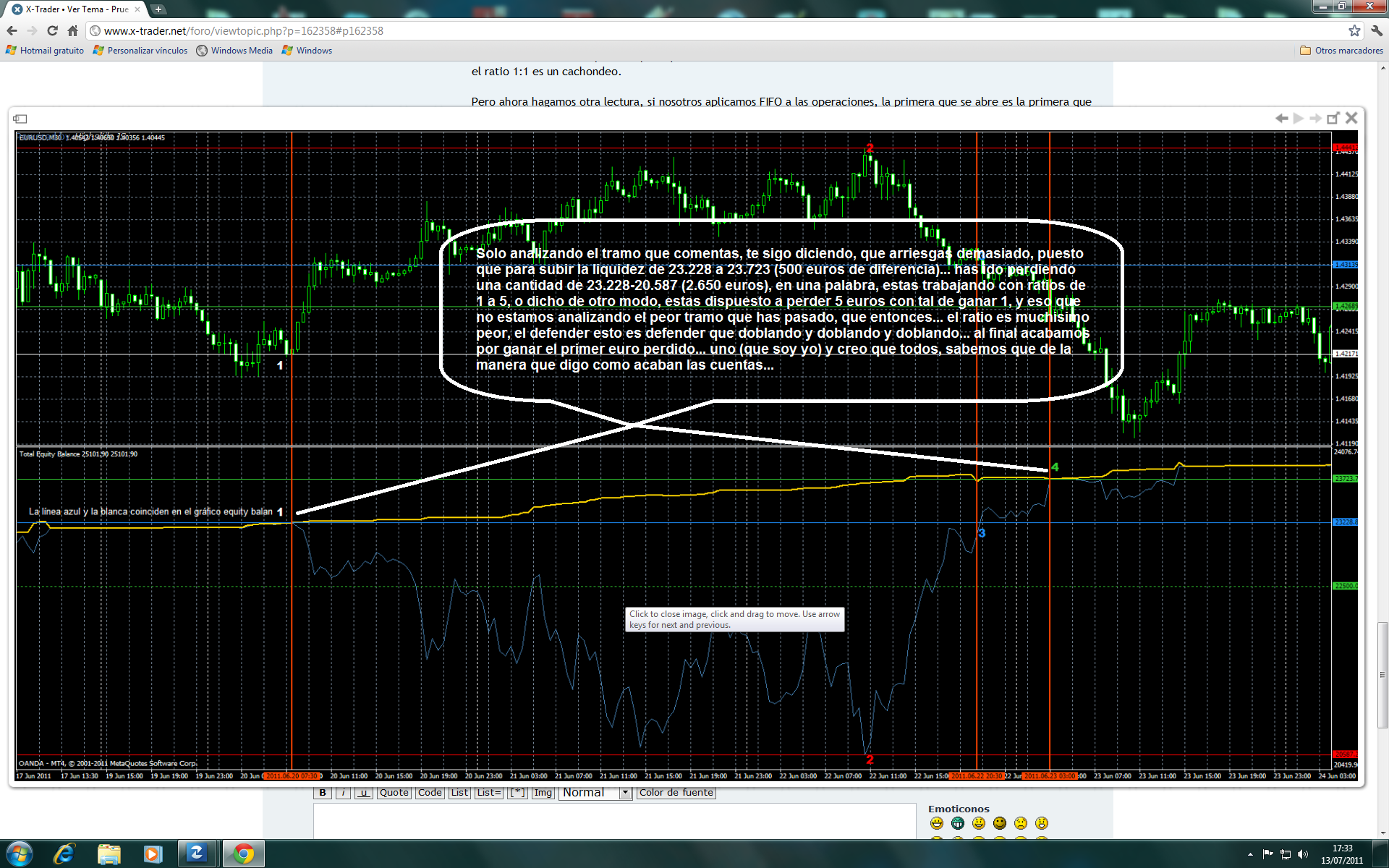Click the browser address bar URL
This screenshot has height=868, width=1389.
[243, 30]
